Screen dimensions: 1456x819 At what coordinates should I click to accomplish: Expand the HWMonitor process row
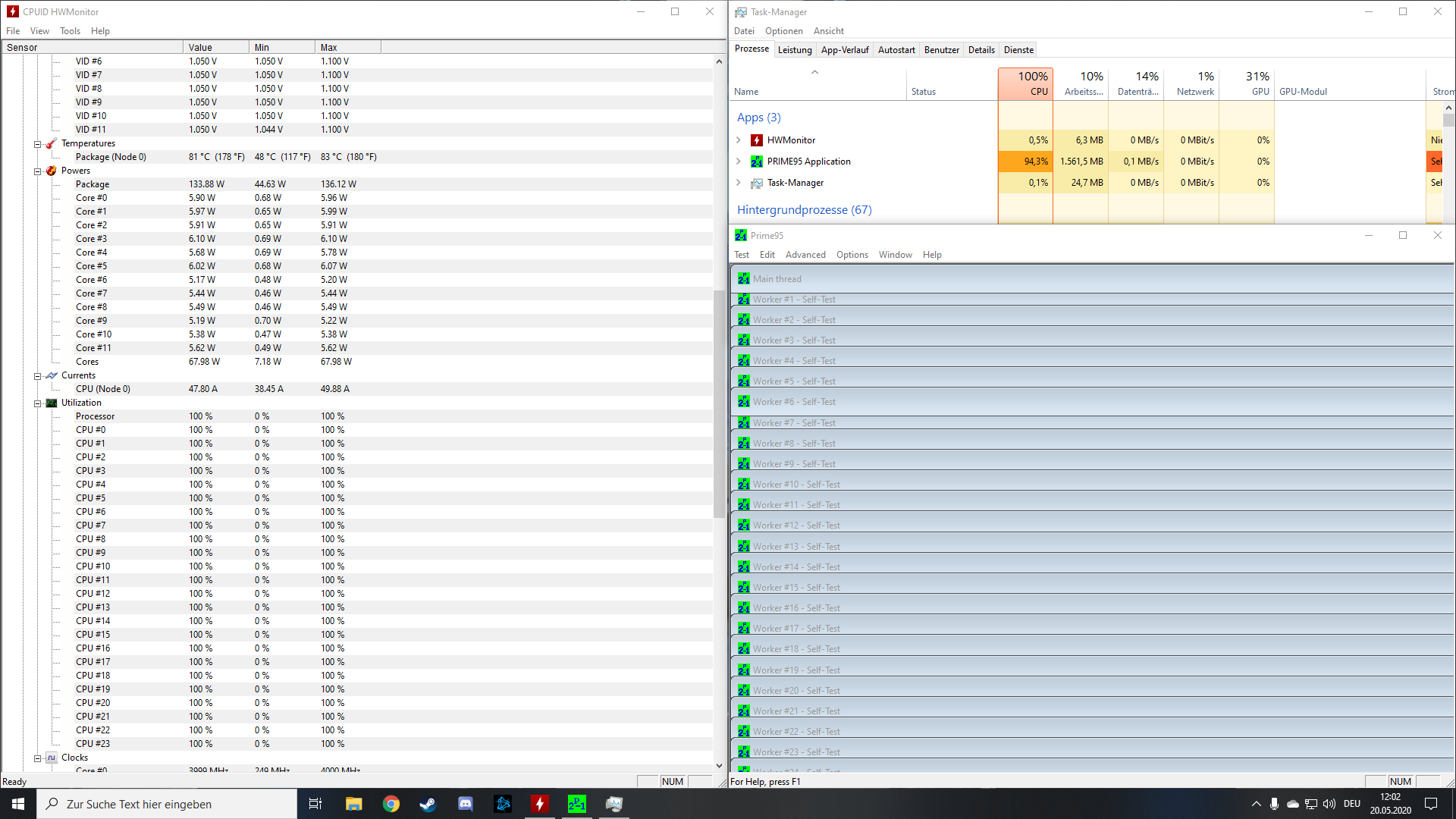pyautogui.click(x=739, y=140)
